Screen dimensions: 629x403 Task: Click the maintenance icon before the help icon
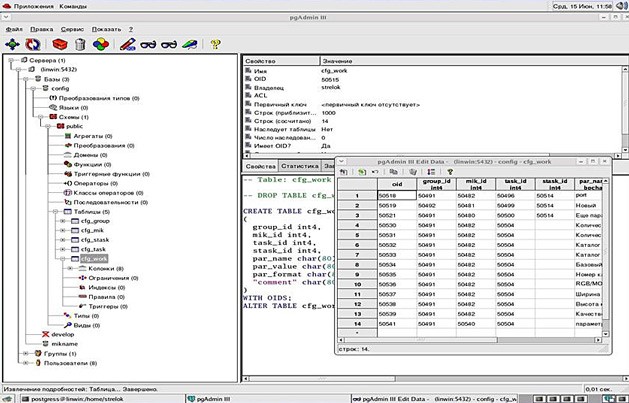[190, 44]
